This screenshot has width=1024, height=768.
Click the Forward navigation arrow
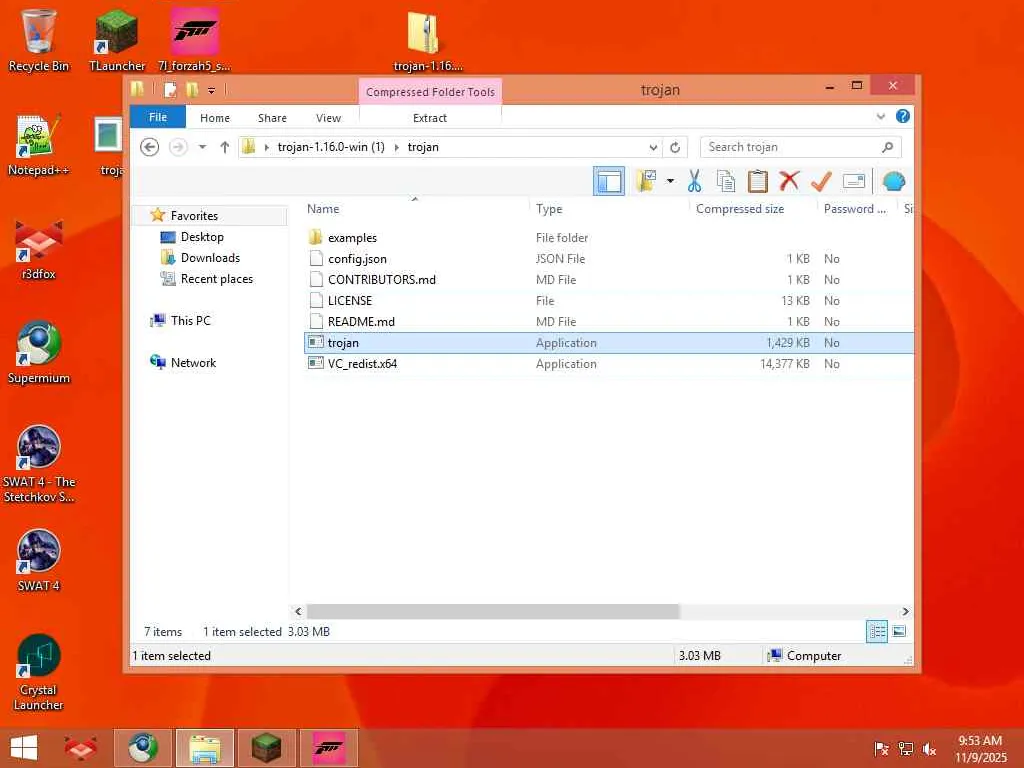pyautogui.click(x=178, y=148)
